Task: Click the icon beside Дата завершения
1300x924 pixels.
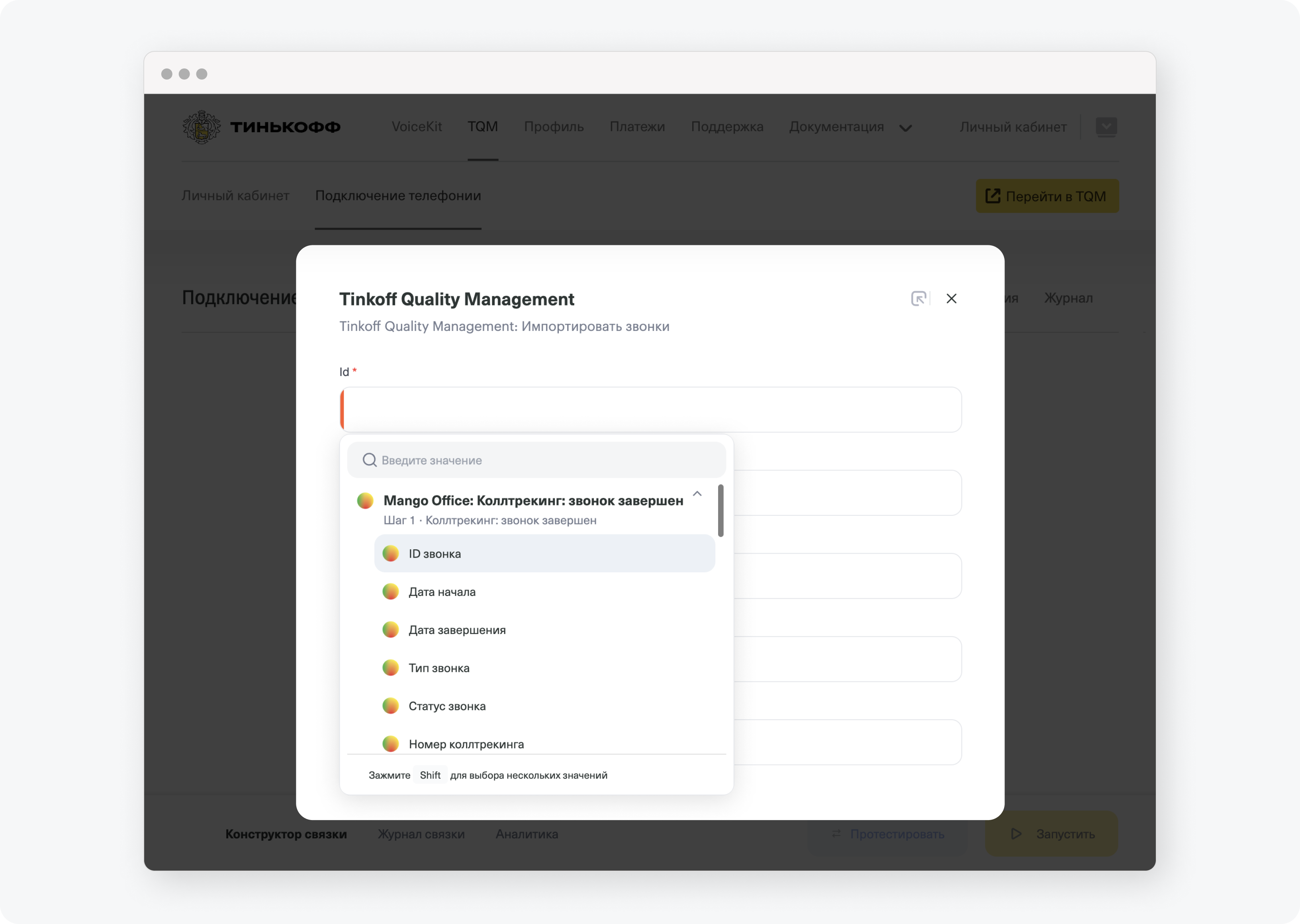Action: coord(391,630)
